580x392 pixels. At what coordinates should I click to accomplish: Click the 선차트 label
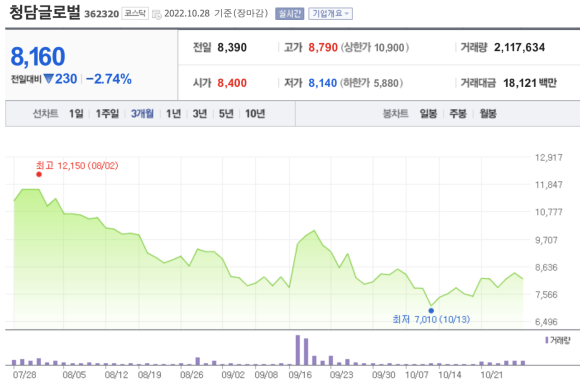(45, 114)
